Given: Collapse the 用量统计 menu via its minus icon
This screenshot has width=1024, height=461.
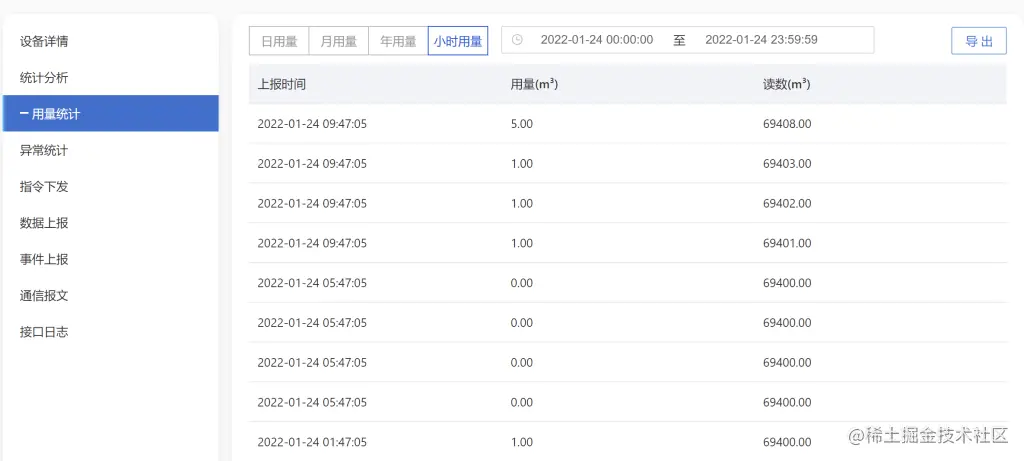Looking at the screenshot, I should point(24,114).
